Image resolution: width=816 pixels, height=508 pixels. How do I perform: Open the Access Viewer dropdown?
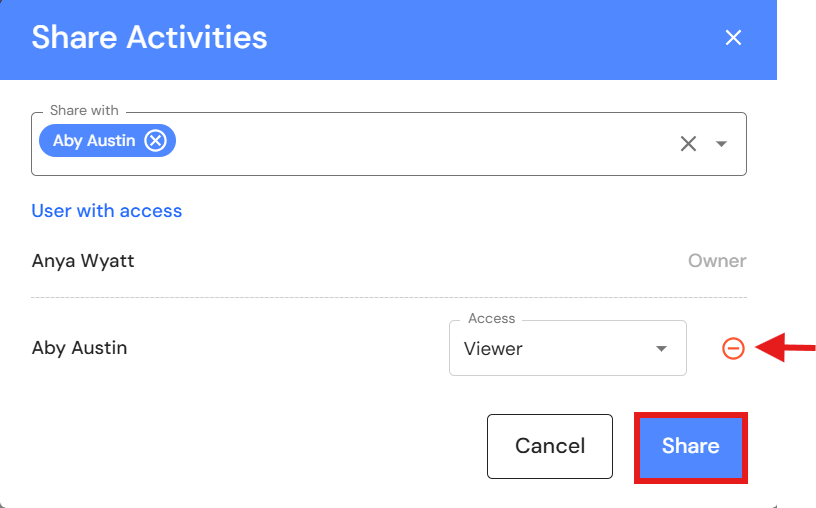(x=567, y=348)
